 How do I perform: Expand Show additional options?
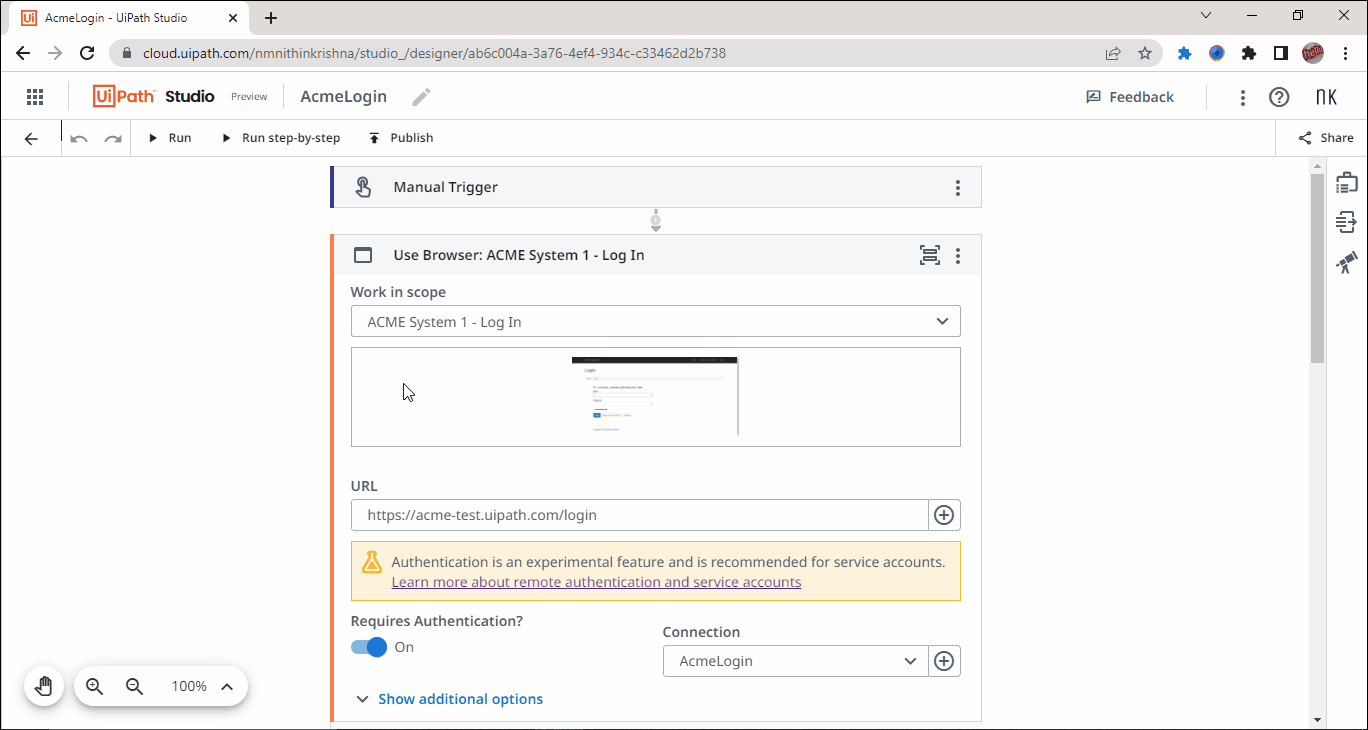pyautogui.click(x=449, y=699)
